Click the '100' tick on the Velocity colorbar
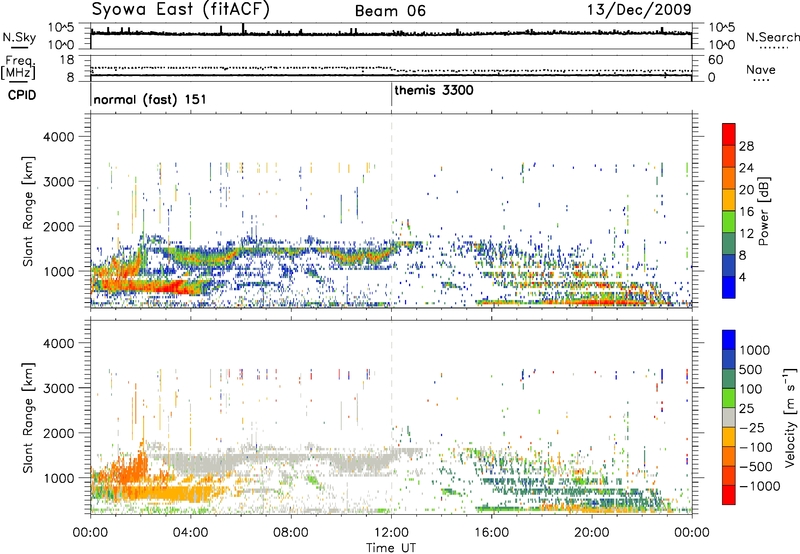Image resolution: width=800 pixels, height=554 pixels. tap(751, 389)
